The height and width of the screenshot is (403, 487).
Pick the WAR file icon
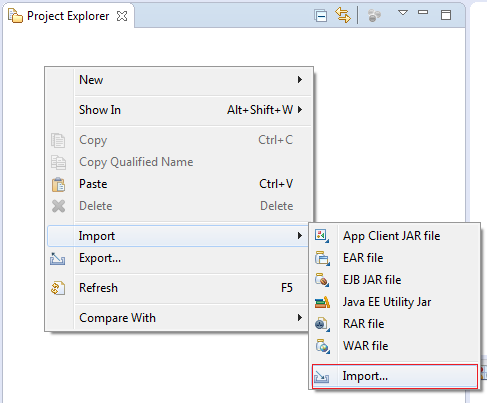click(x=322, y=346)
